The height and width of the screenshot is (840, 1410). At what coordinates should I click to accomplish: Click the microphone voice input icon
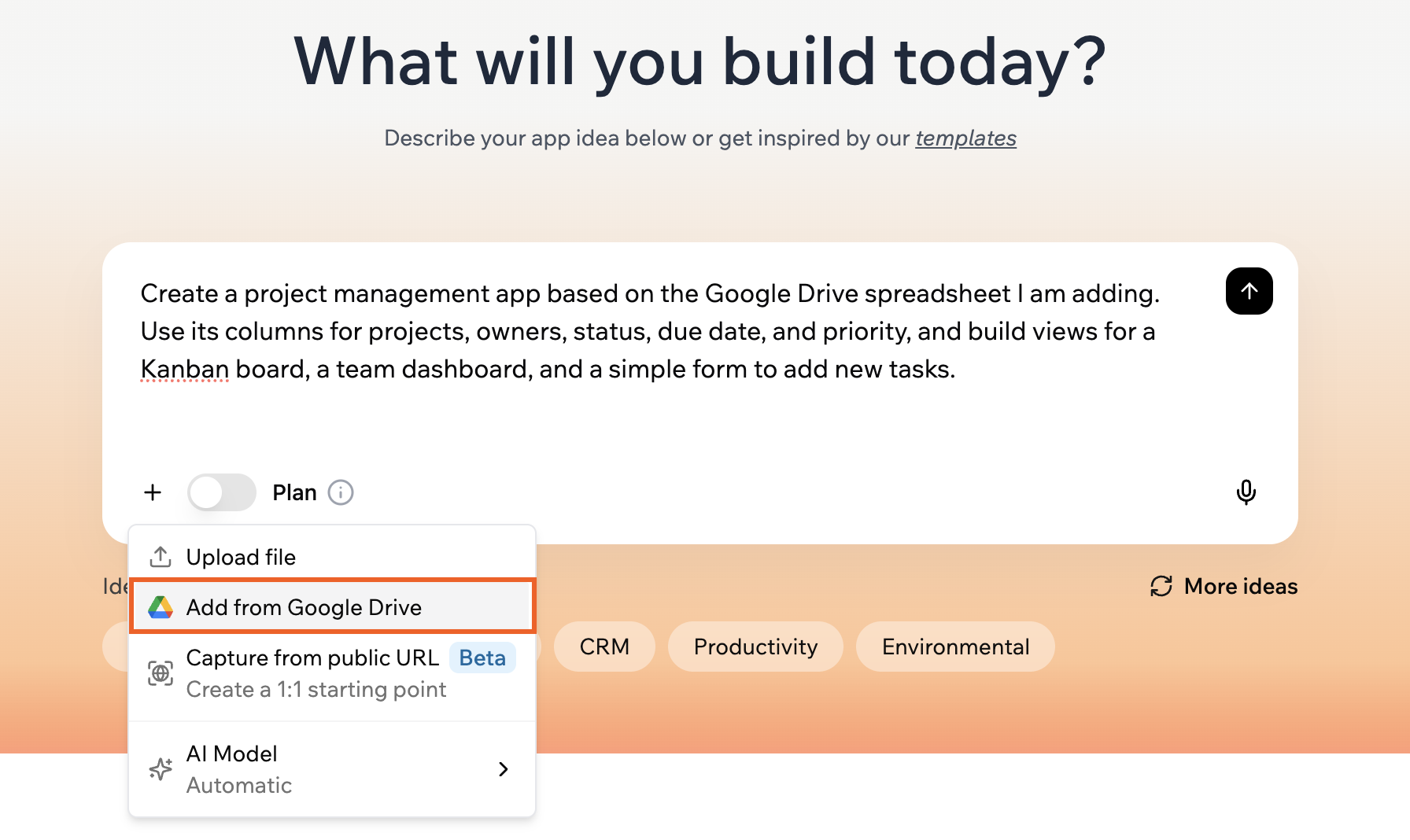click(1246, 492)
